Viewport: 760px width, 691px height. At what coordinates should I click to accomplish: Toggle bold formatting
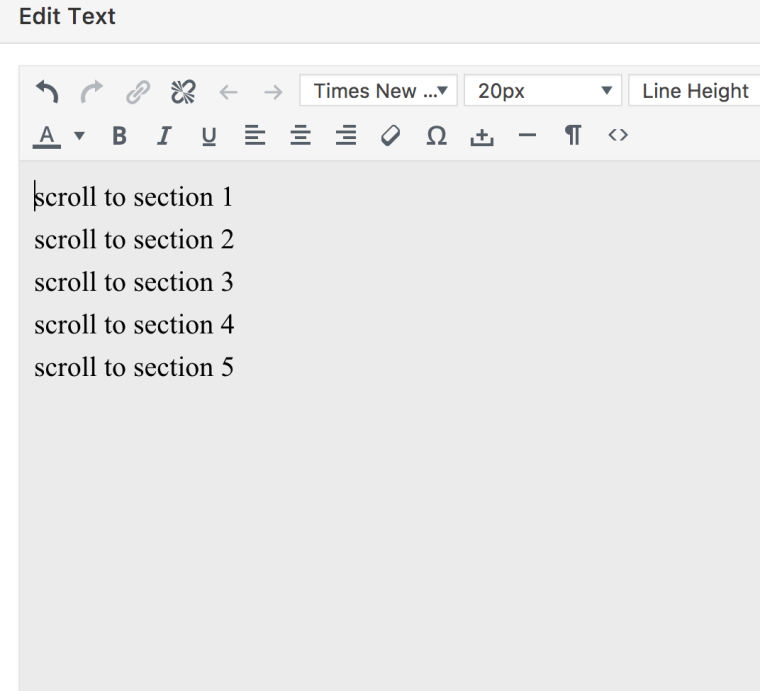coord(118,136)
